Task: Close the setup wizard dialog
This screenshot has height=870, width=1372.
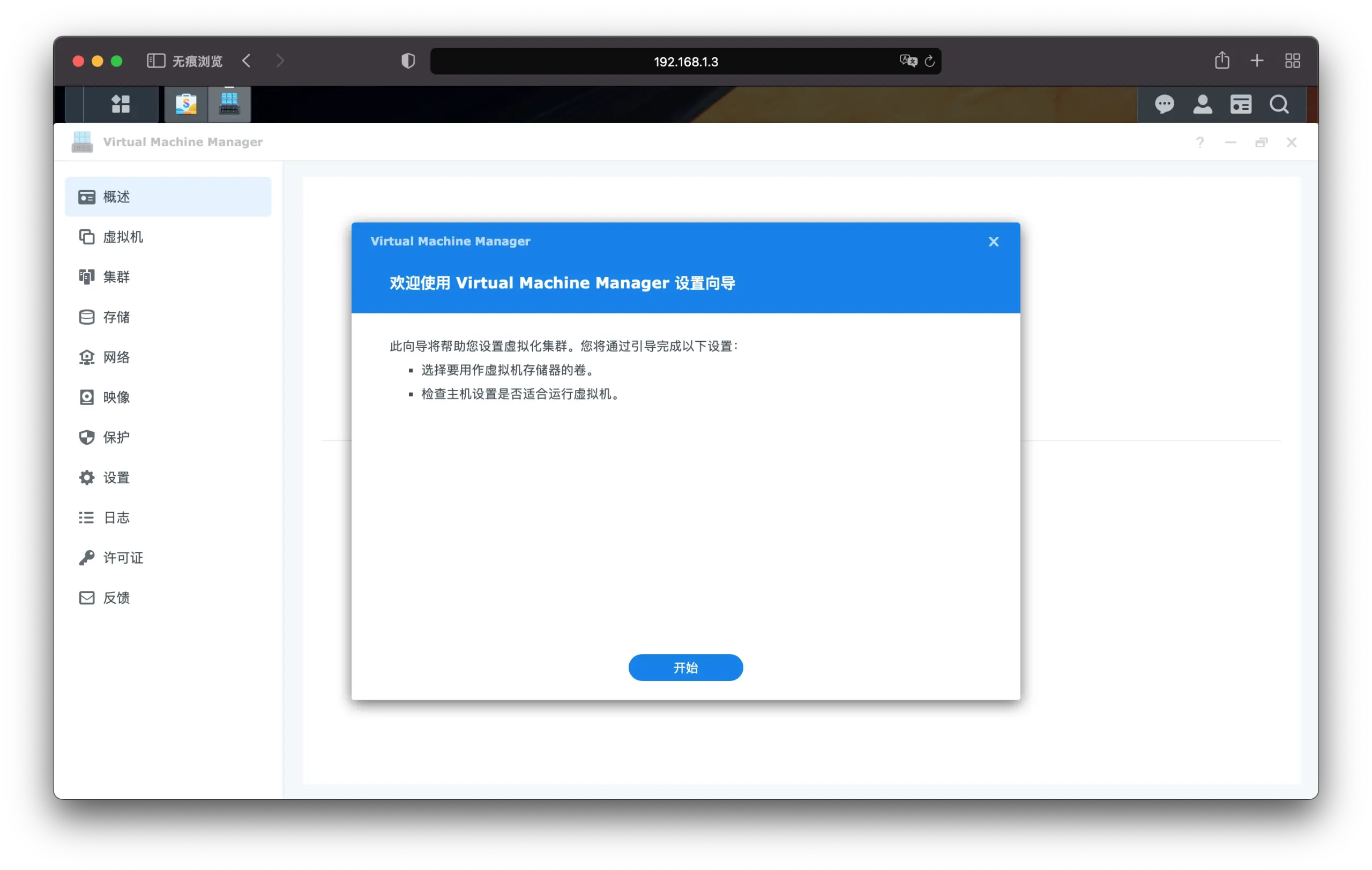Action: pos(993,242)
